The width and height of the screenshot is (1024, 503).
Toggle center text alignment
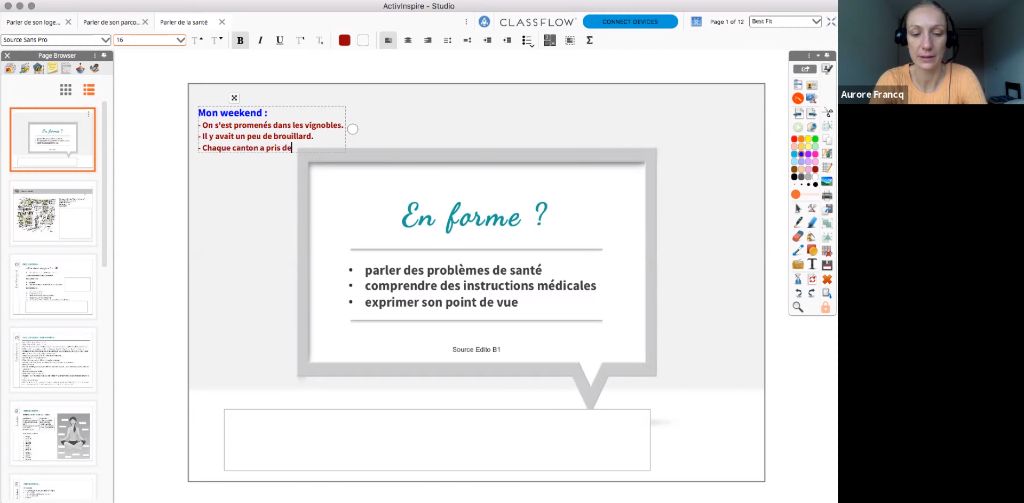click(408, 41)
